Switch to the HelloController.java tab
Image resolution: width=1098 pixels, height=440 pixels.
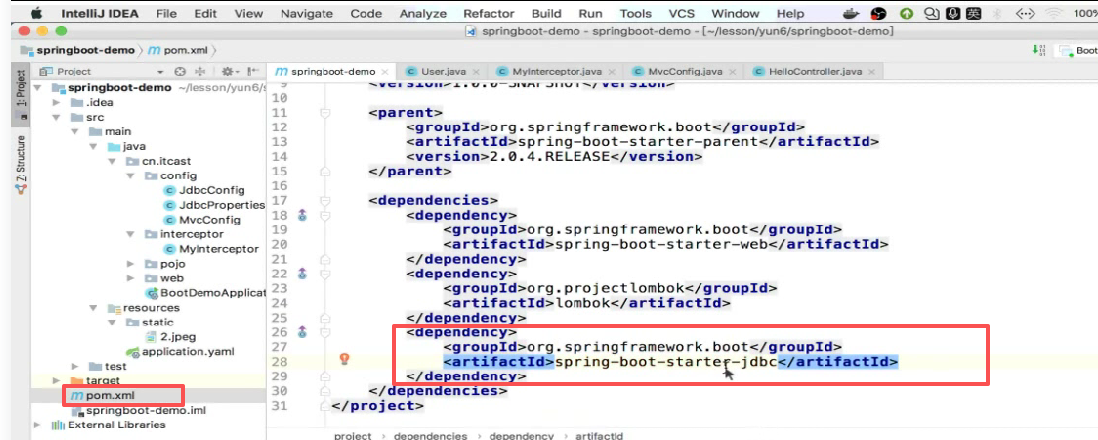click(814, 71)
